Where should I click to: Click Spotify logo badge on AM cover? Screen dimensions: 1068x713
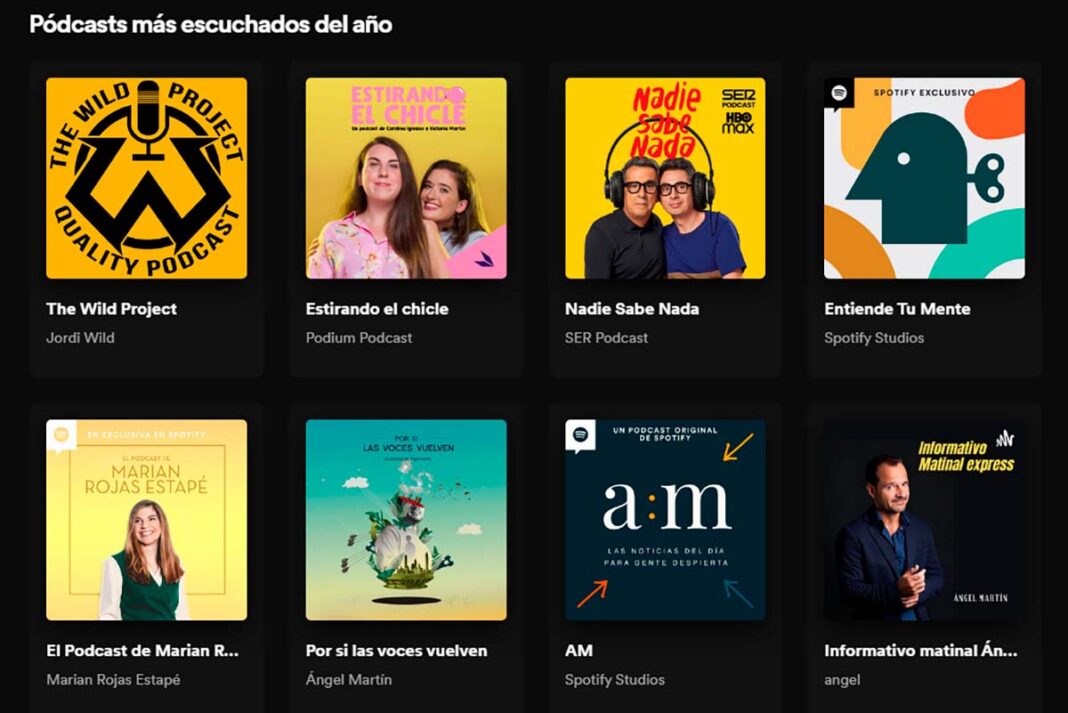click(580, 435)
